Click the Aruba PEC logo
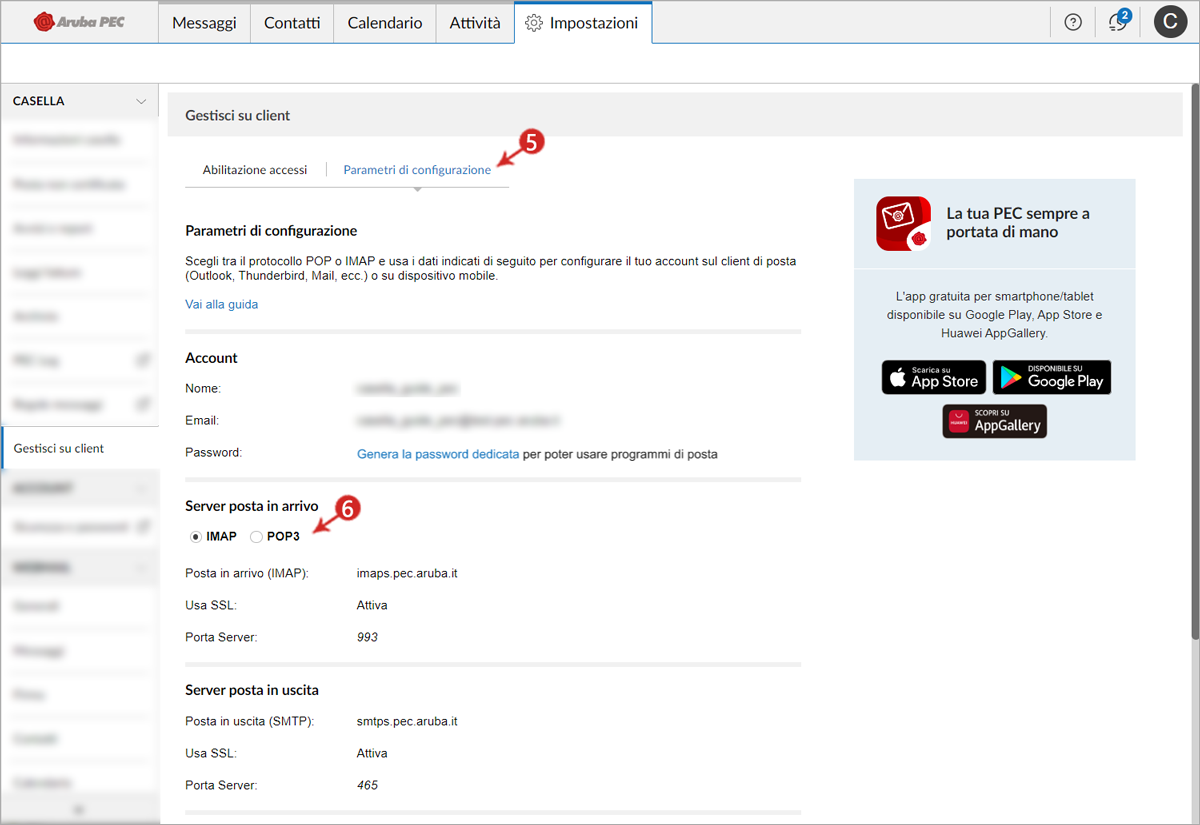 click(79, 21)
